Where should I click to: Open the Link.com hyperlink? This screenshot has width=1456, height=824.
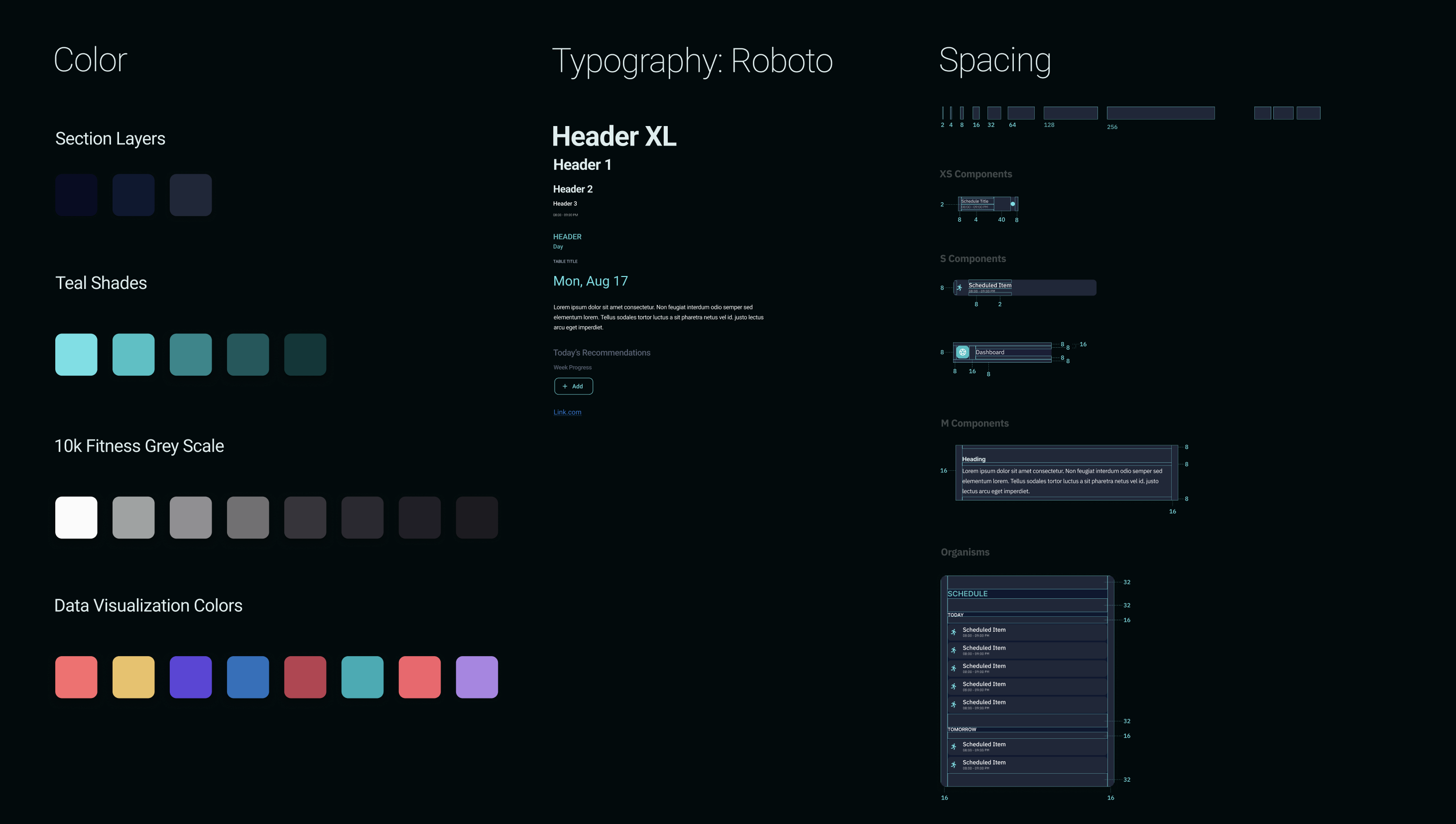567,412
